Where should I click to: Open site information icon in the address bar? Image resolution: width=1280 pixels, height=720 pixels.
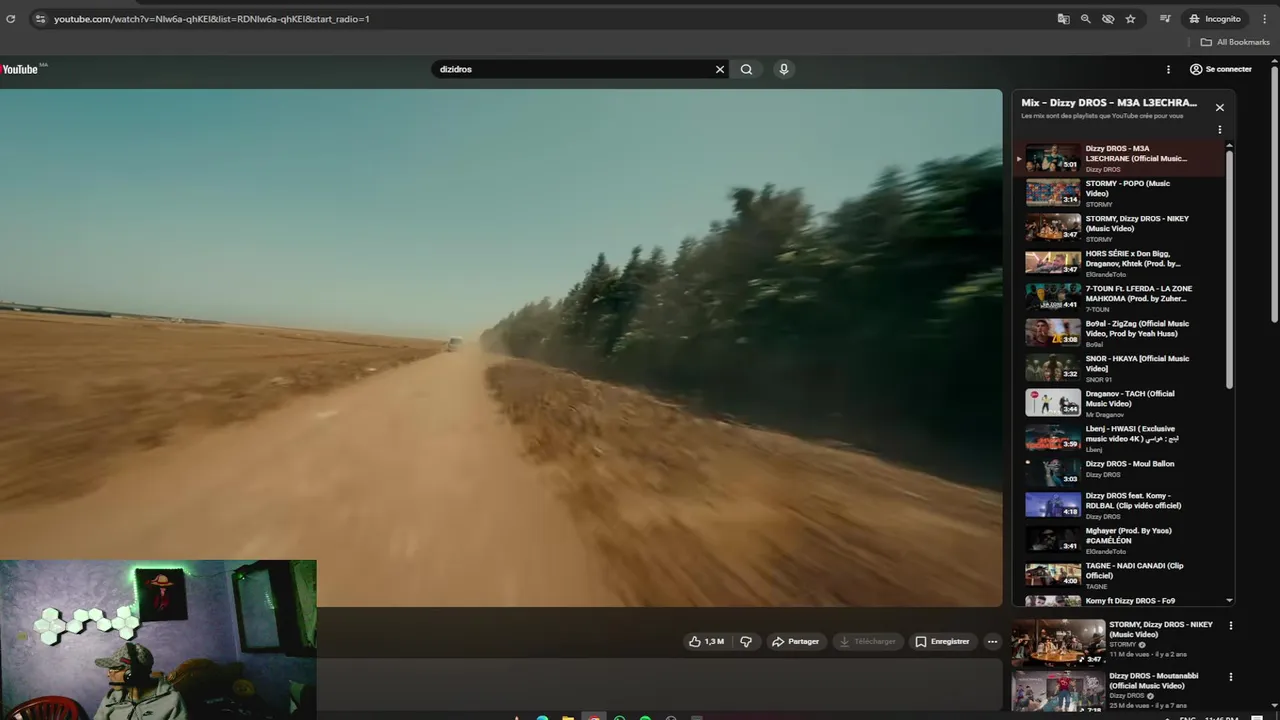pos(39,19)
